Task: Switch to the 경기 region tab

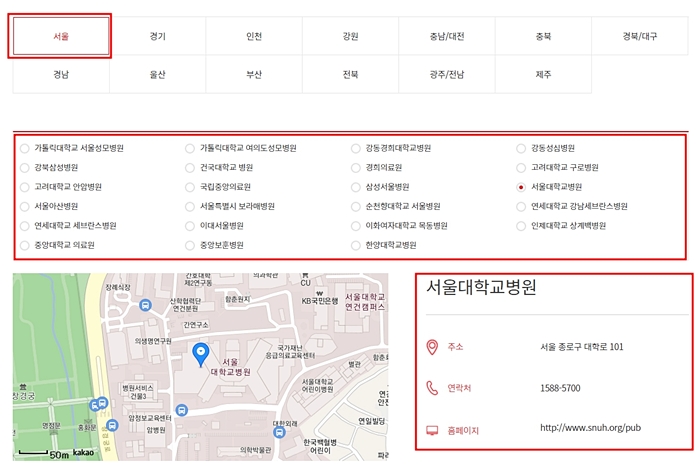Action: point(158,36)
